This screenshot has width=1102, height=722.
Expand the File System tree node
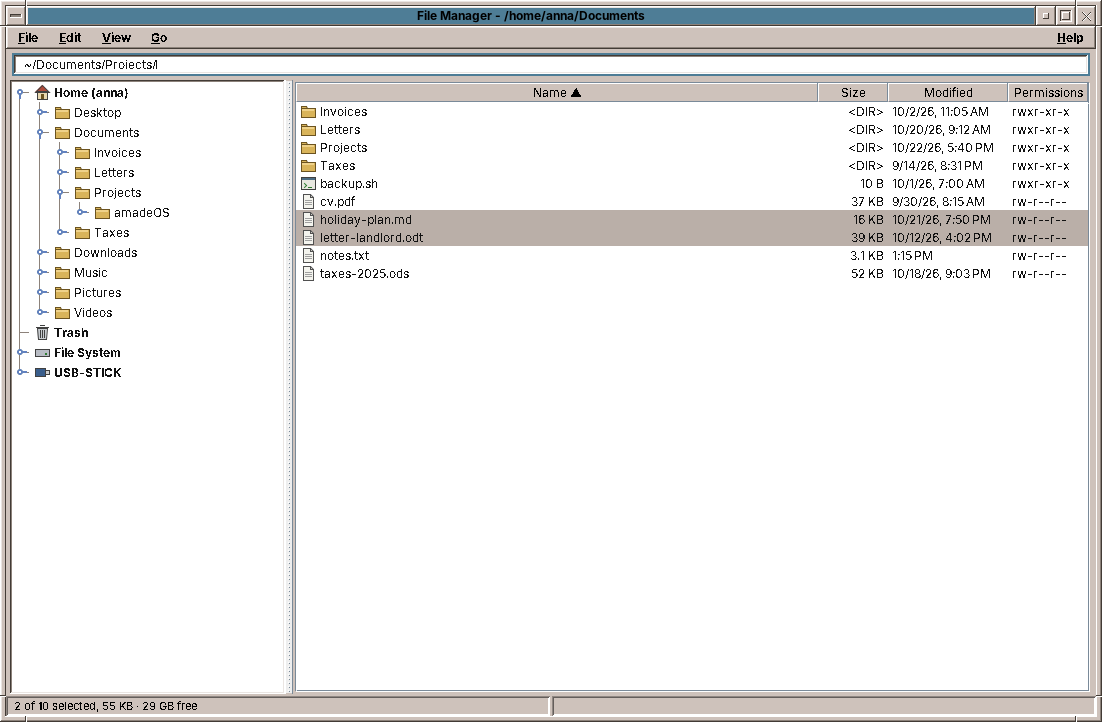pyautogui.click(x=22, y=352)
